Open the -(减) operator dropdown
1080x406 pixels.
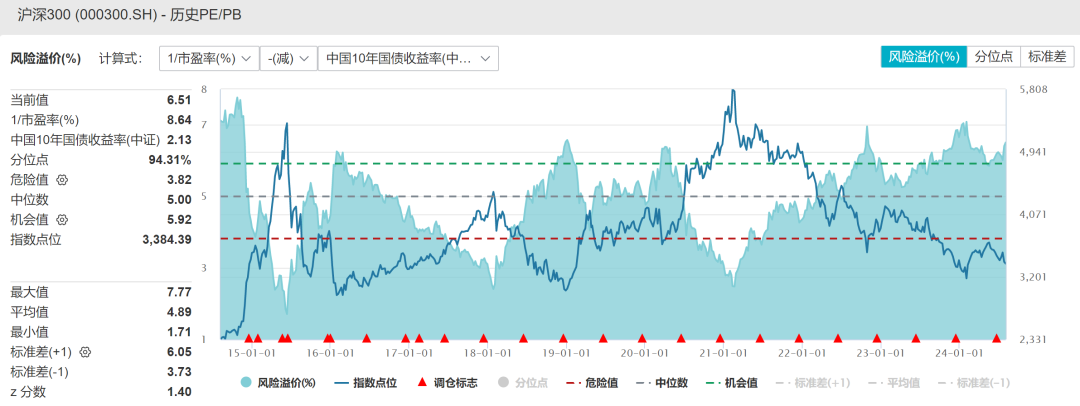click(x=288, y=59)
